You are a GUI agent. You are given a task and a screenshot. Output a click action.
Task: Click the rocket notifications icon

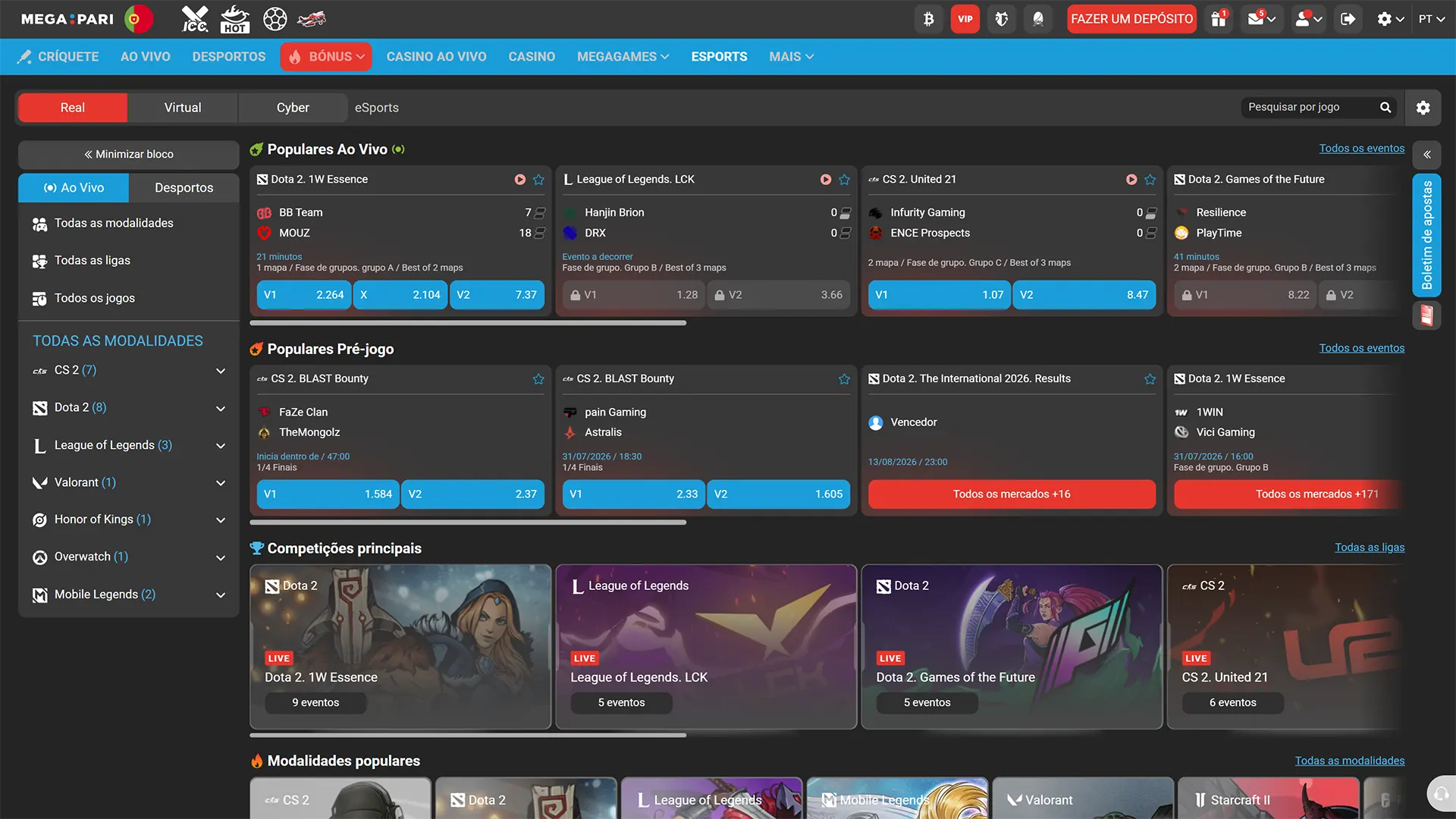tap(1037, 19)
